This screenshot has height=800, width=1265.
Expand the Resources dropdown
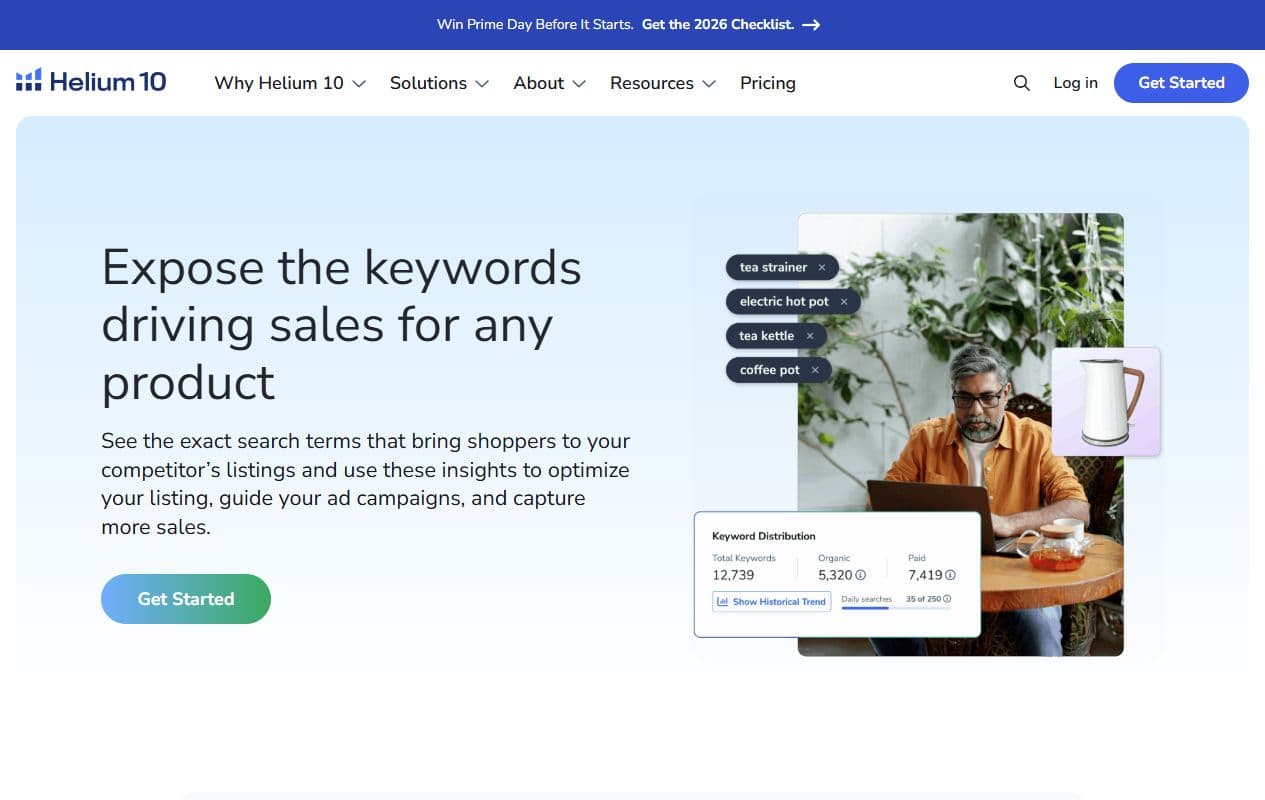663,83
